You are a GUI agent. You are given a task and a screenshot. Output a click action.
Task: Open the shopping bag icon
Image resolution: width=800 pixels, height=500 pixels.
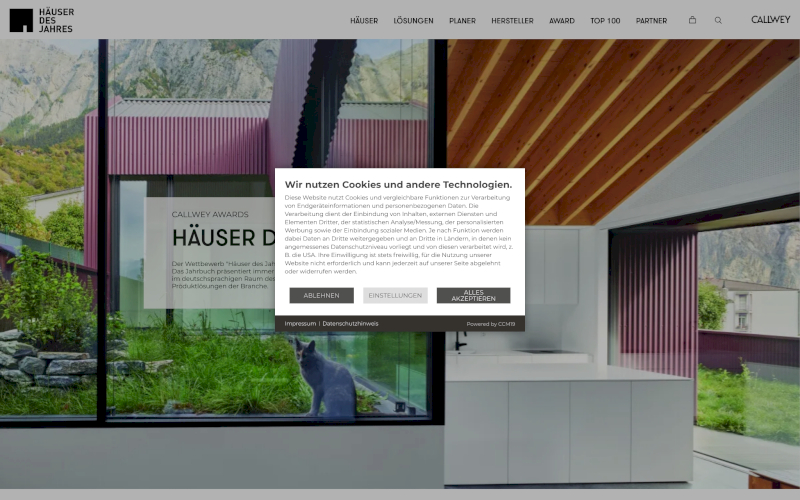[x=692, y=20]
